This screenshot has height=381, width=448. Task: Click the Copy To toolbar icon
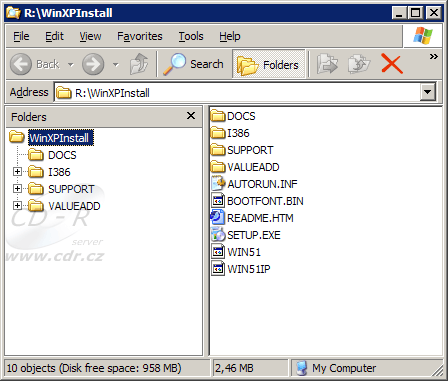click(x=359, y=64)
